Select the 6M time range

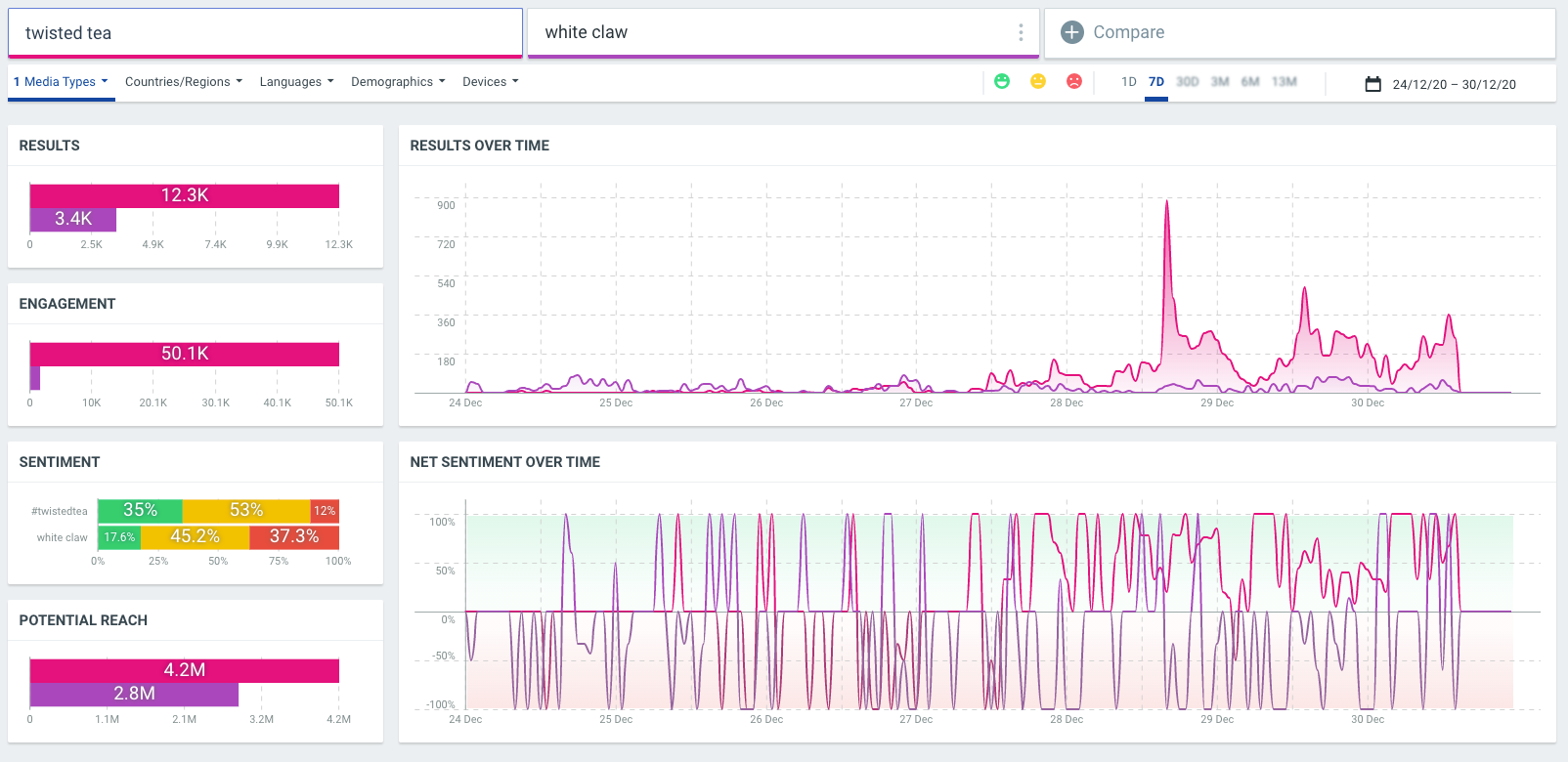tap(1250, 82)
